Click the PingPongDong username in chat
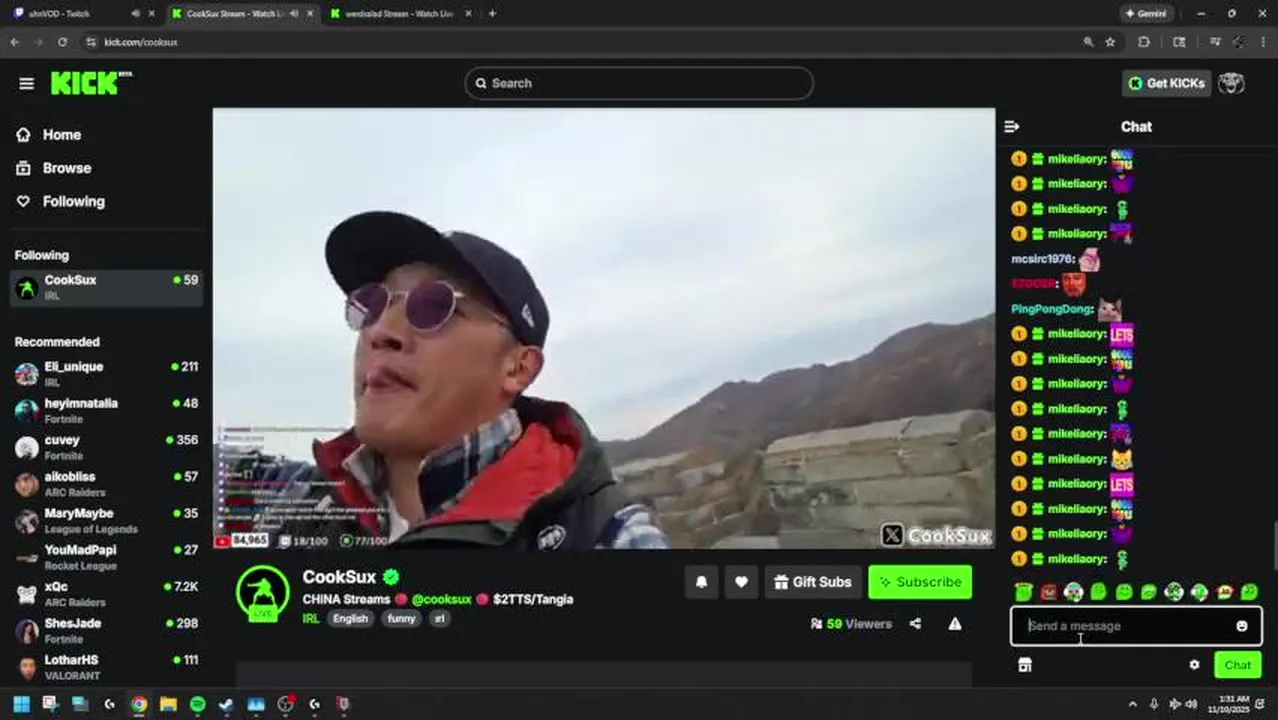 coord(1051,309)
